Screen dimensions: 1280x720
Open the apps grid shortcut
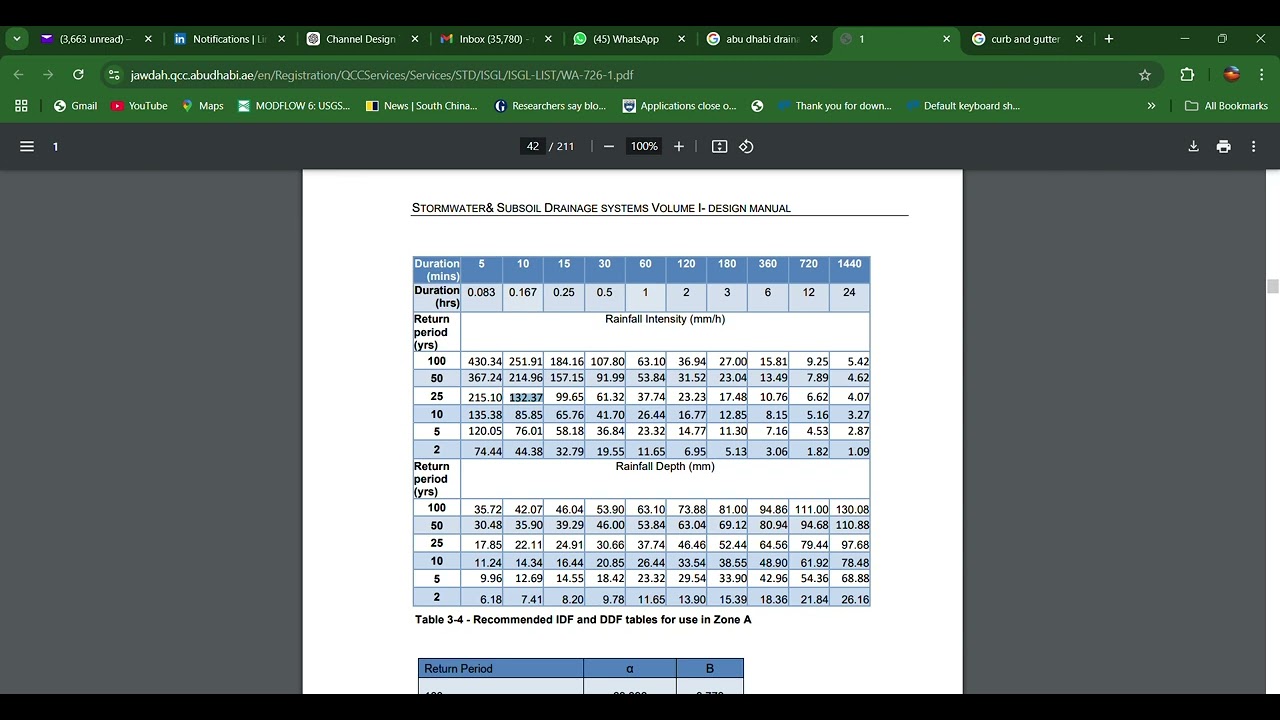[21, 106]
